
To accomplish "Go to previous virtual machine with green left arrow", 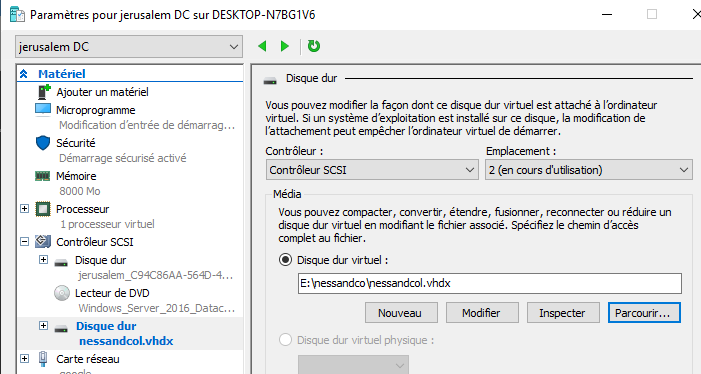I will coord(262,46).
